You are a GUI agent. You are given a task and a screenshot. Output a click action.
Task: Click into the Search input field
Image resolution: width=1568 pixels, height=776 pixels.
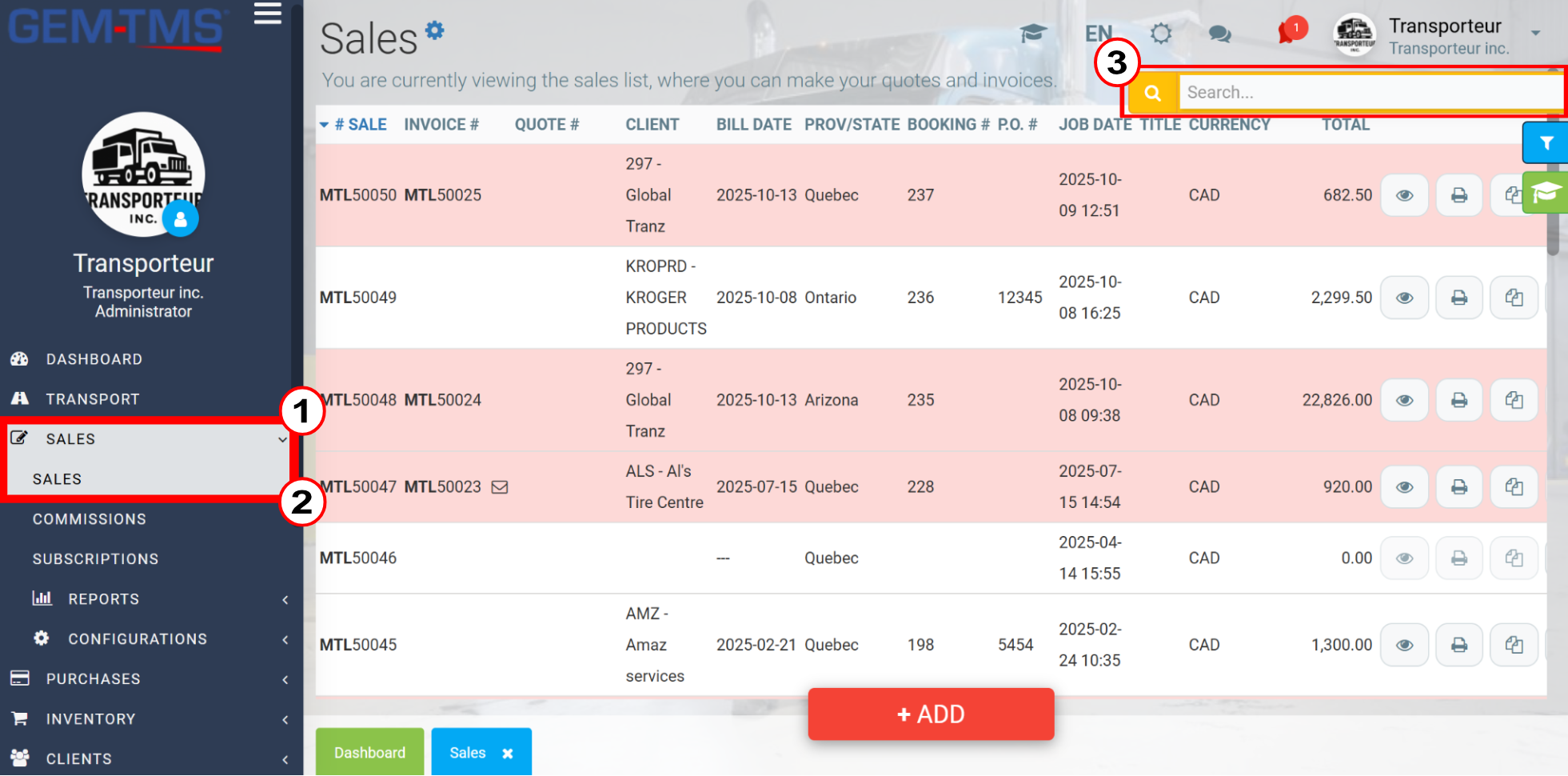[1371, 93]
